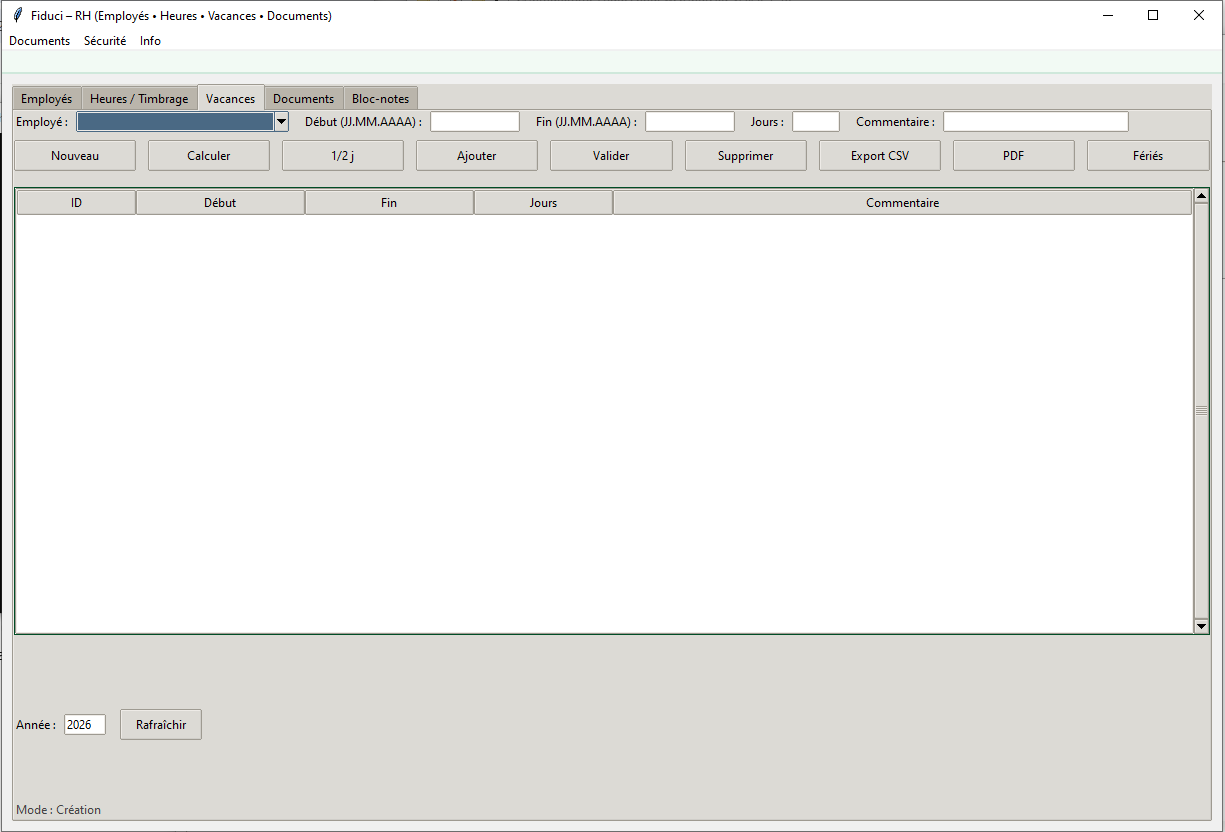1225x832 pixels.
Task: Click inside the Début date input field
Action: coord(474,121)
